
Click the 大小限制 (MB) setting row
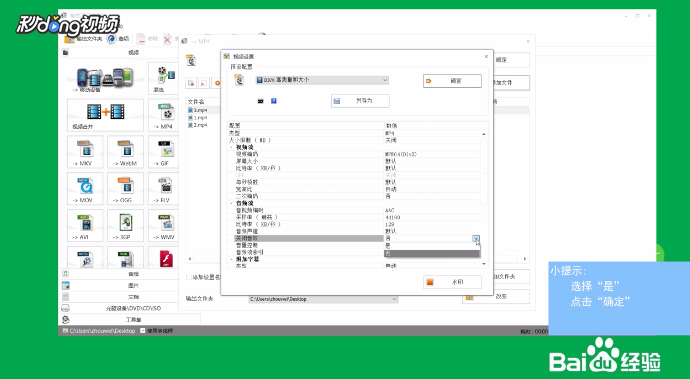coord(354,140)
